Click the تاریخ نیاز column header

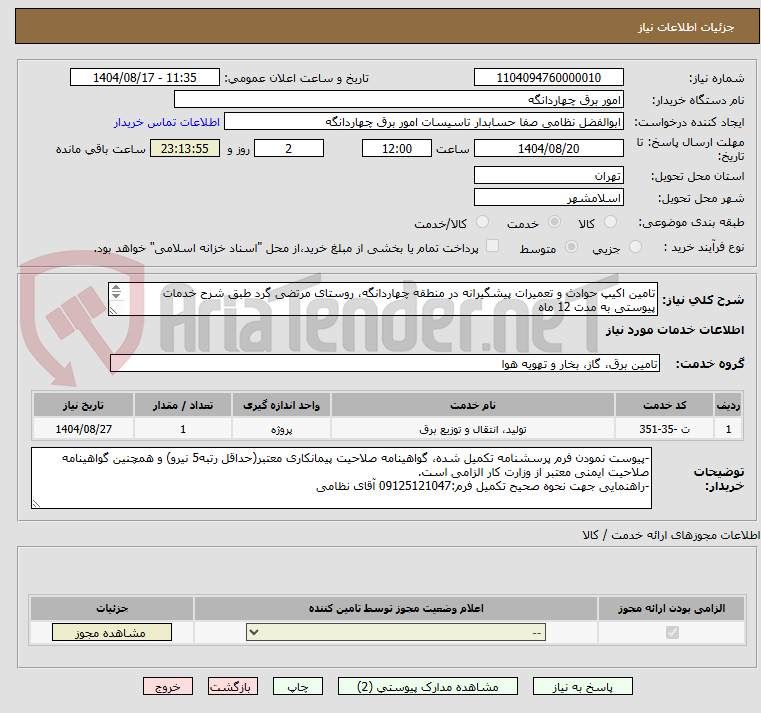pyautogui.click(x=83, y=405)
